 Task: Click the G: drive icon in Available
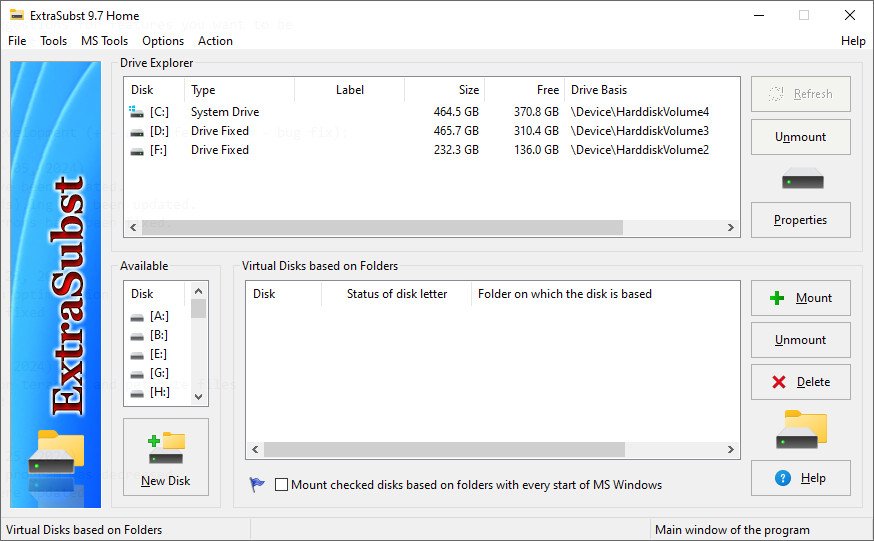pyautogui.click(x=137, y=374)
